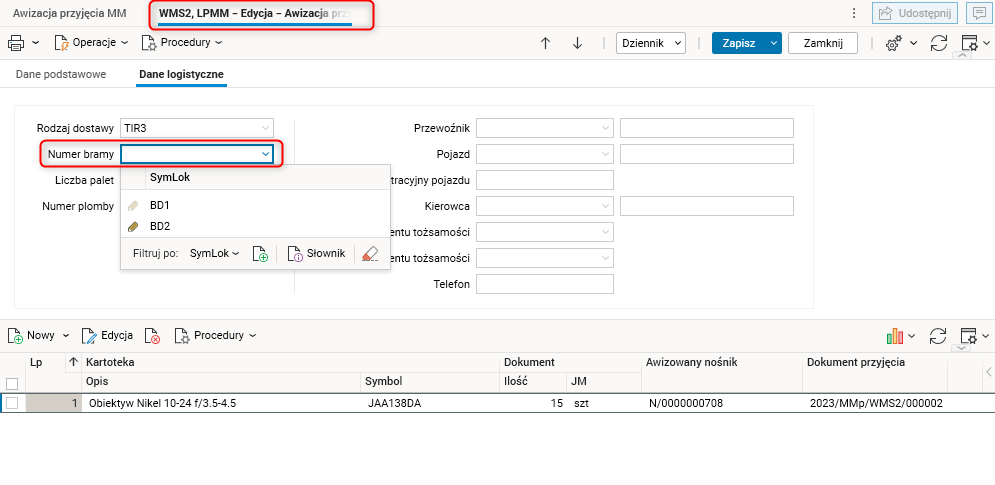Screen dimensions: 995x485
Task: Click the Pojazd description text field
Action: [x=707, y=154]
